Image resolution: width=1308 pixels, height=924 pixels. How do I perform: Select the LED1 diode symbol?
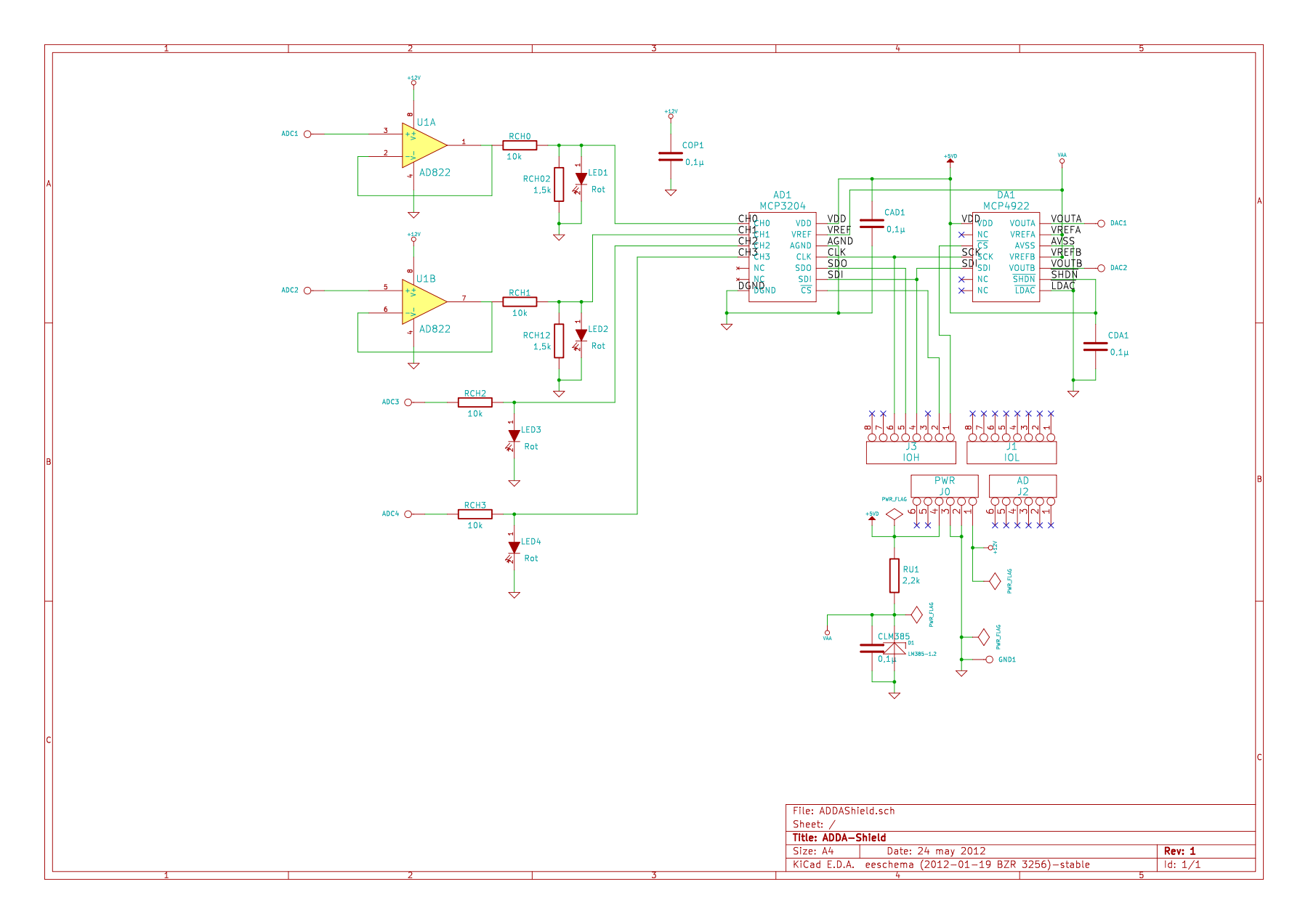pos(581,179)
